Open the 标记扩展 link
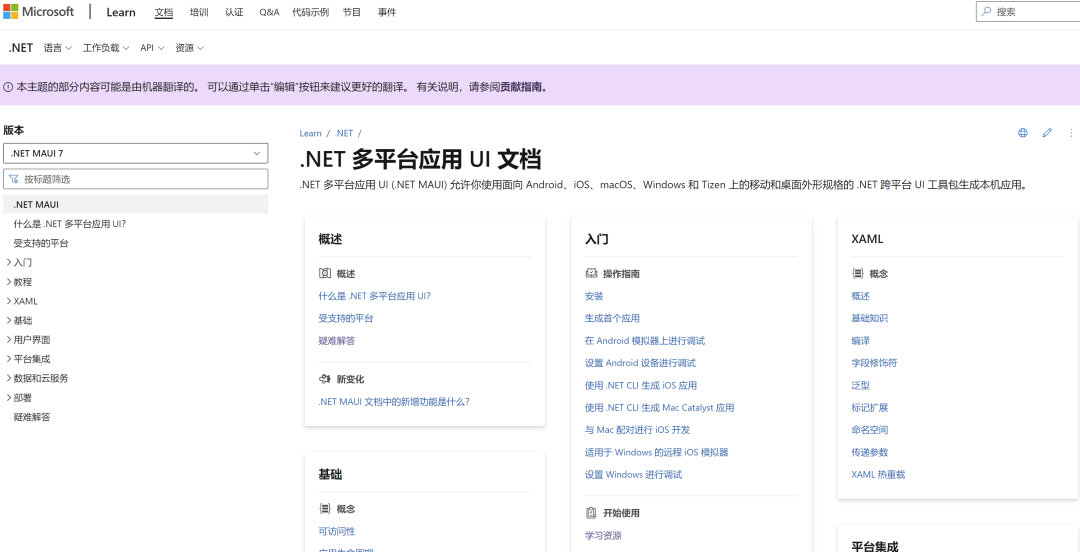Image resolution: width=1080 pixels, height=552 pixels. (x=870, y=408)
